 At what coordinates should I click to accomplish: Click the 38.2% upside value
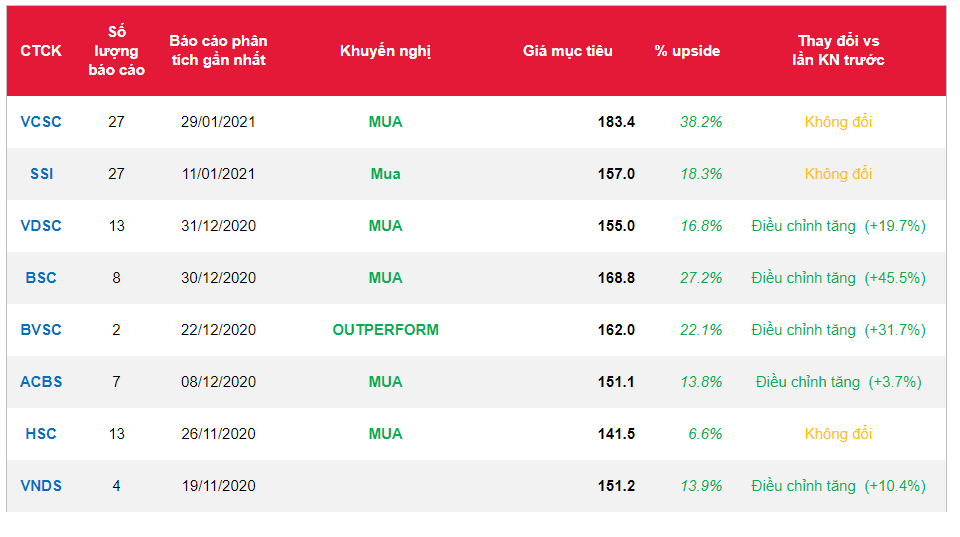click(x=701, y=122)
